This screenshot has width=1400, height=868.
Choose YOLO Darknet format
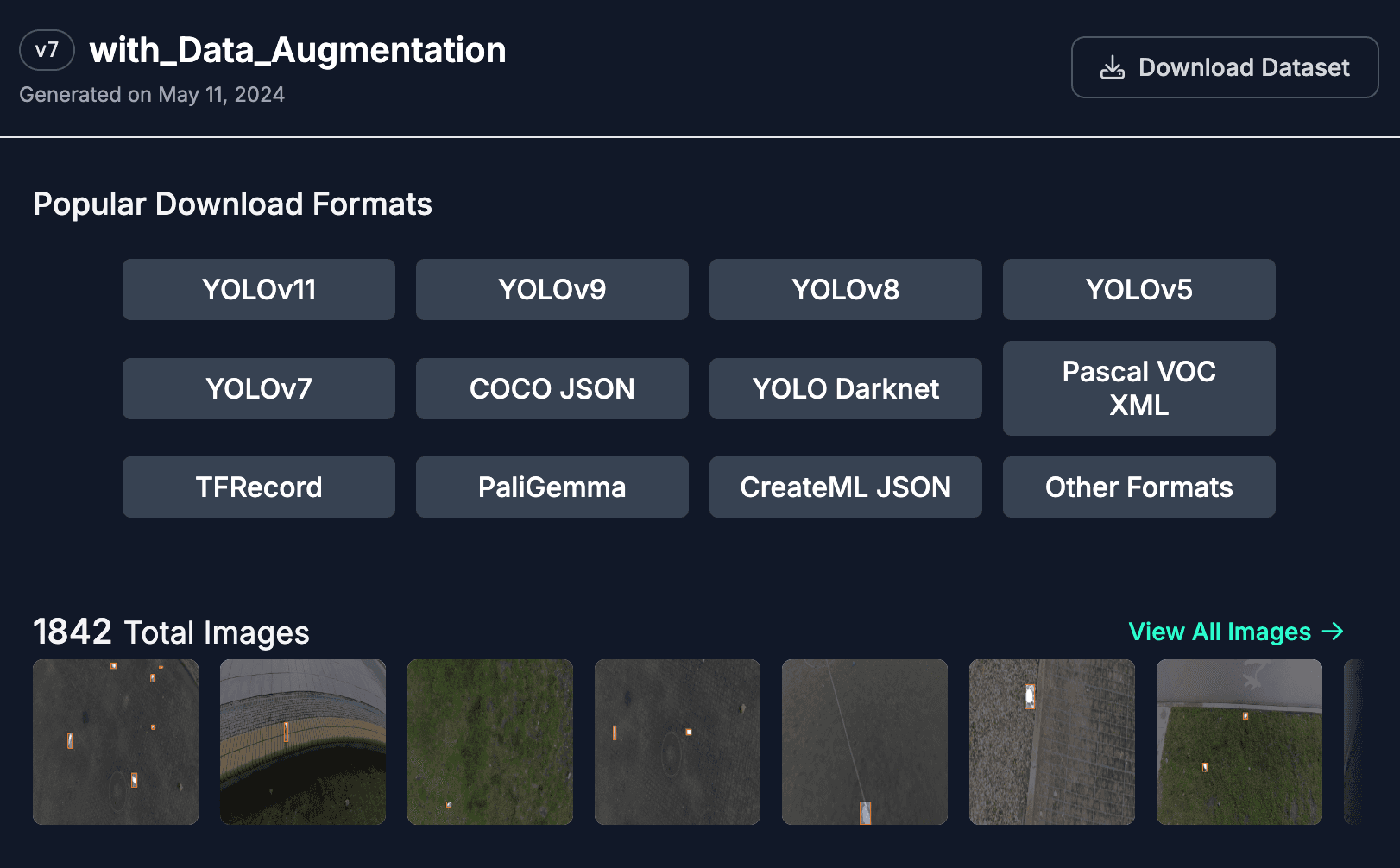(846, 388)
